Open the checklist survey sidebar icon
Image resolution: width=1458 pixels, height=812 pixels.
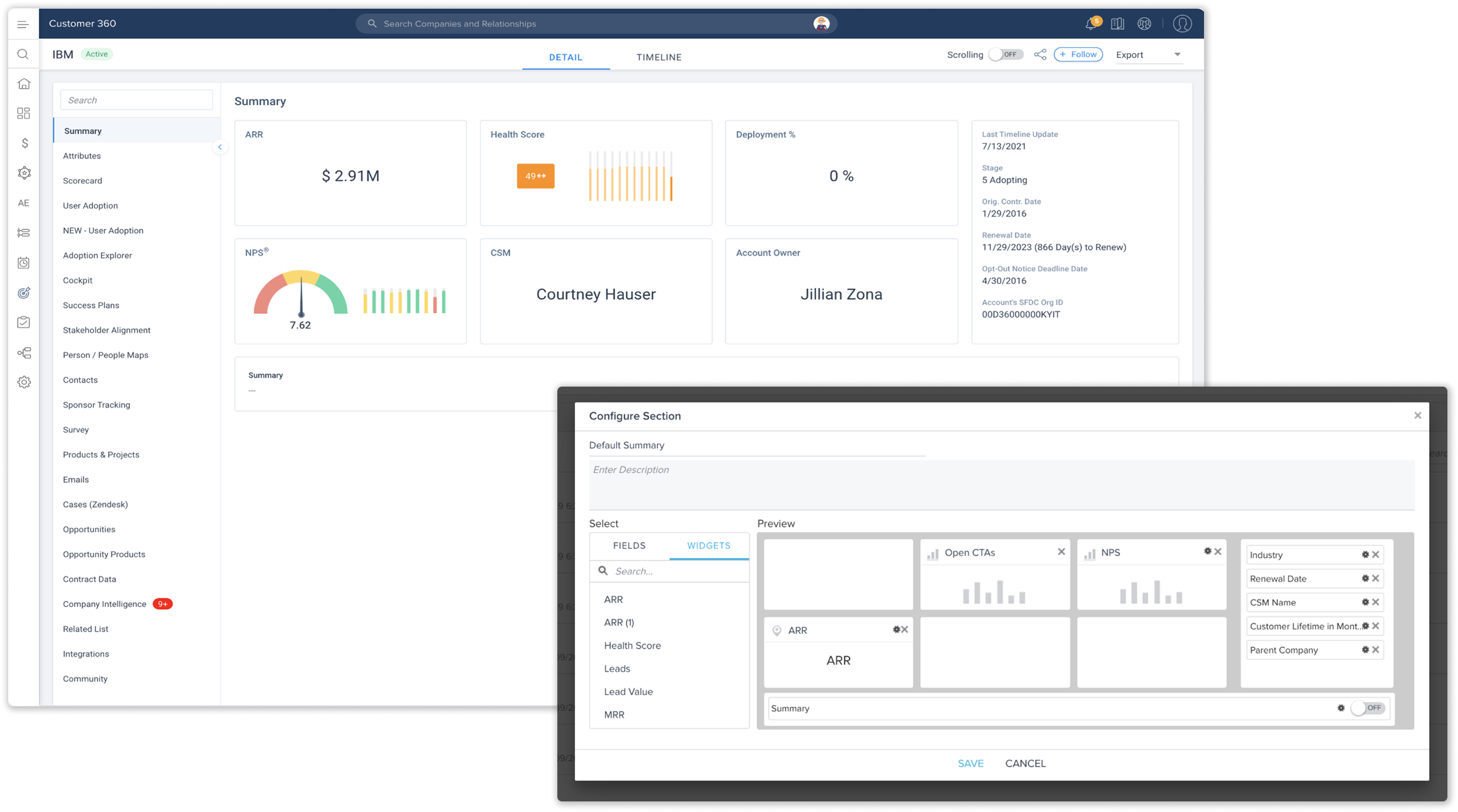point(24,322)
